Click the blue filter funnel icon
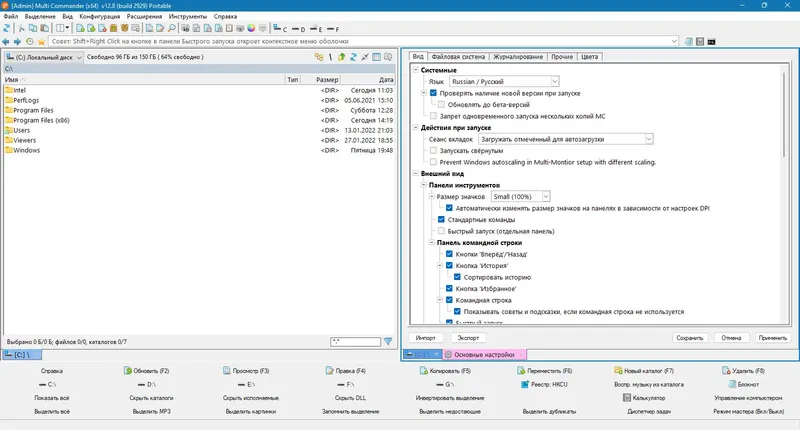800x430 pixels. [x=388, y=341]
